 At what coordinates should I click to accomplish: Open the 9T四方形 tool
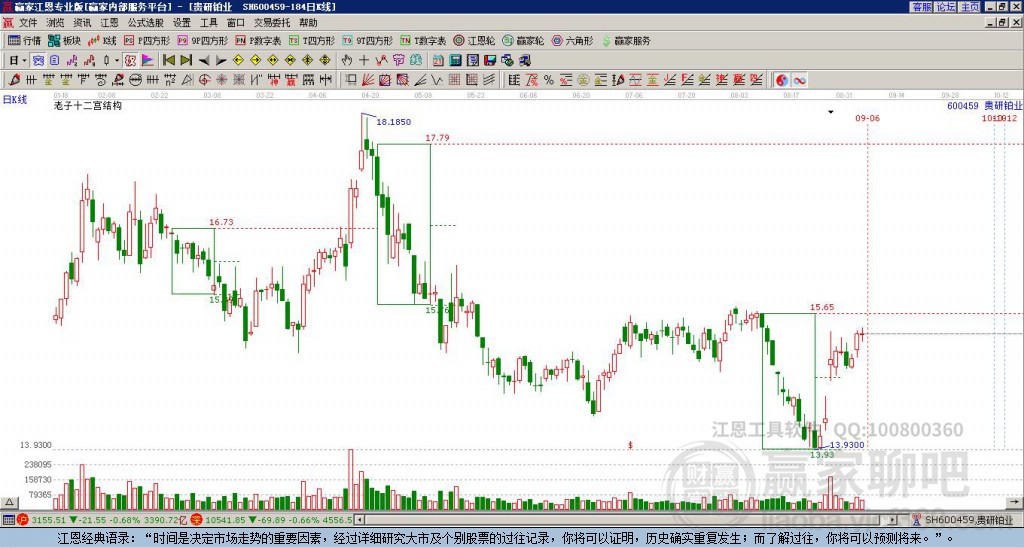click(368, 40)
